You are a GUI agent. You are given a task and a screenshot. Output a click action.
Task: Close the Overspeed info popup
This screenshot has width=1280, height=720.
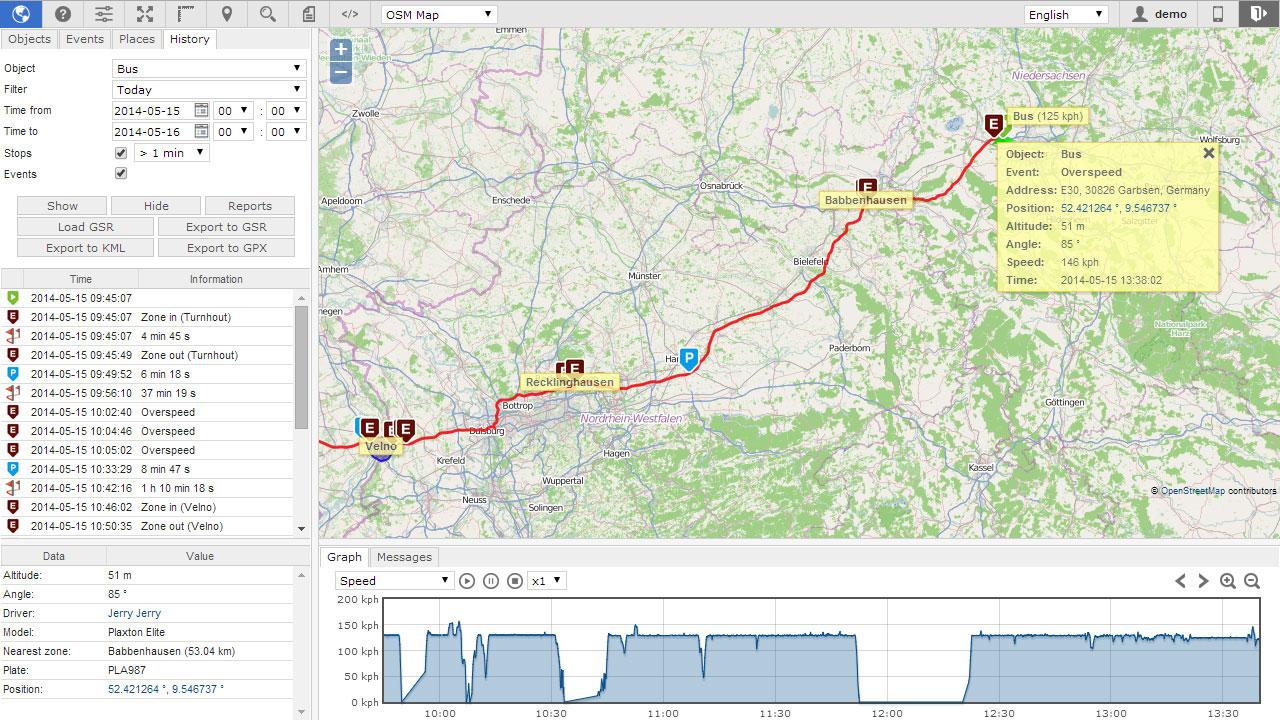[x=1209, y=153]
